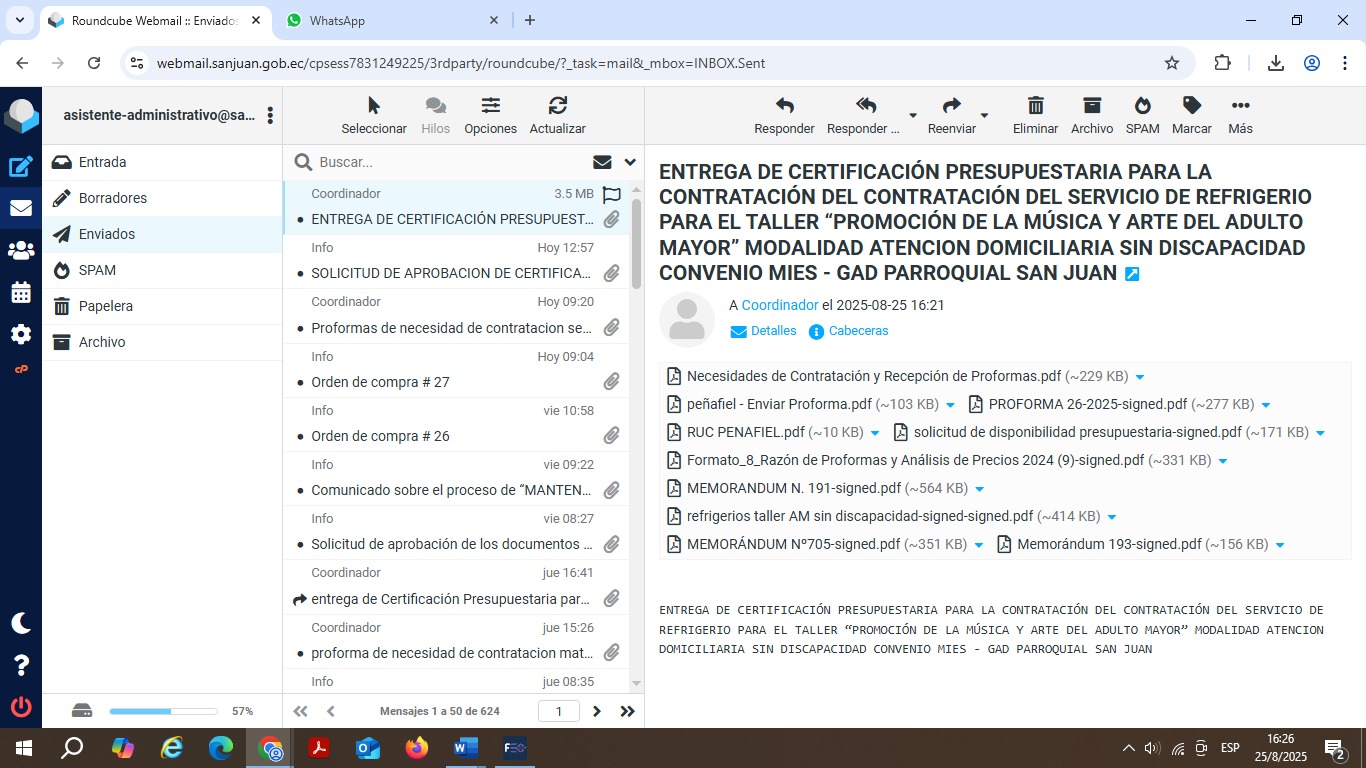Open the Borradores folder

point(113,198)
